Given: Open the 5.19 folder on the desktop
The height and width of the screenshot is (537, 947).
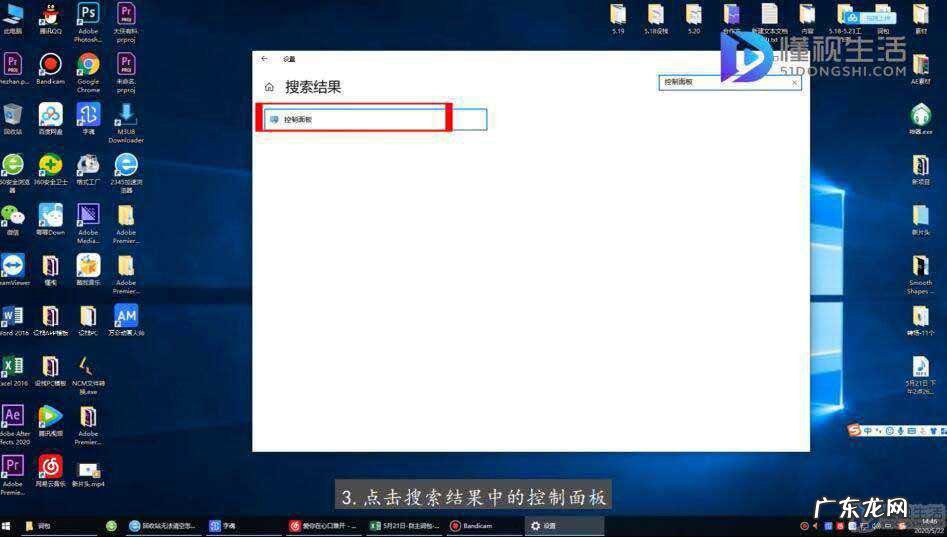Looking at the screenshot, I should tap(618, 19).
